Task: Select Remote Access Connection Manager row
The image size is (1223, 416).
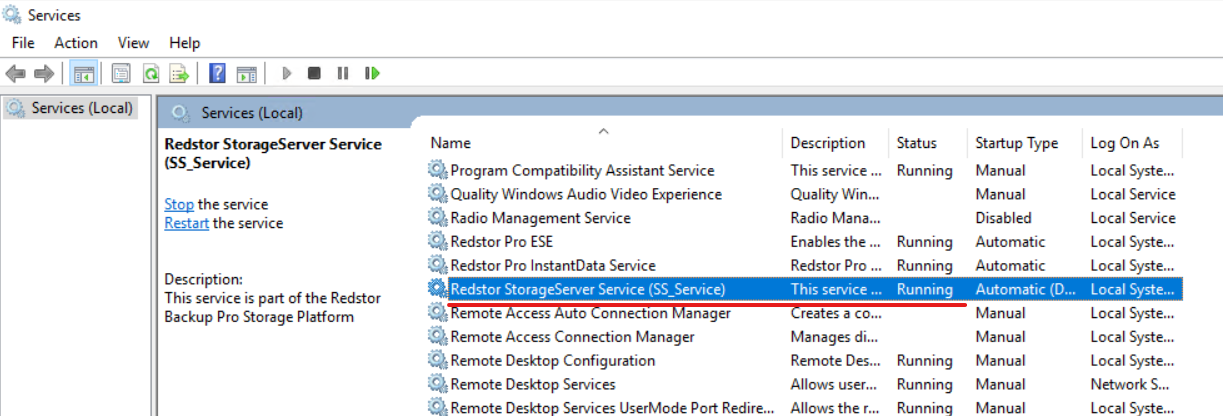Action: 805,337
